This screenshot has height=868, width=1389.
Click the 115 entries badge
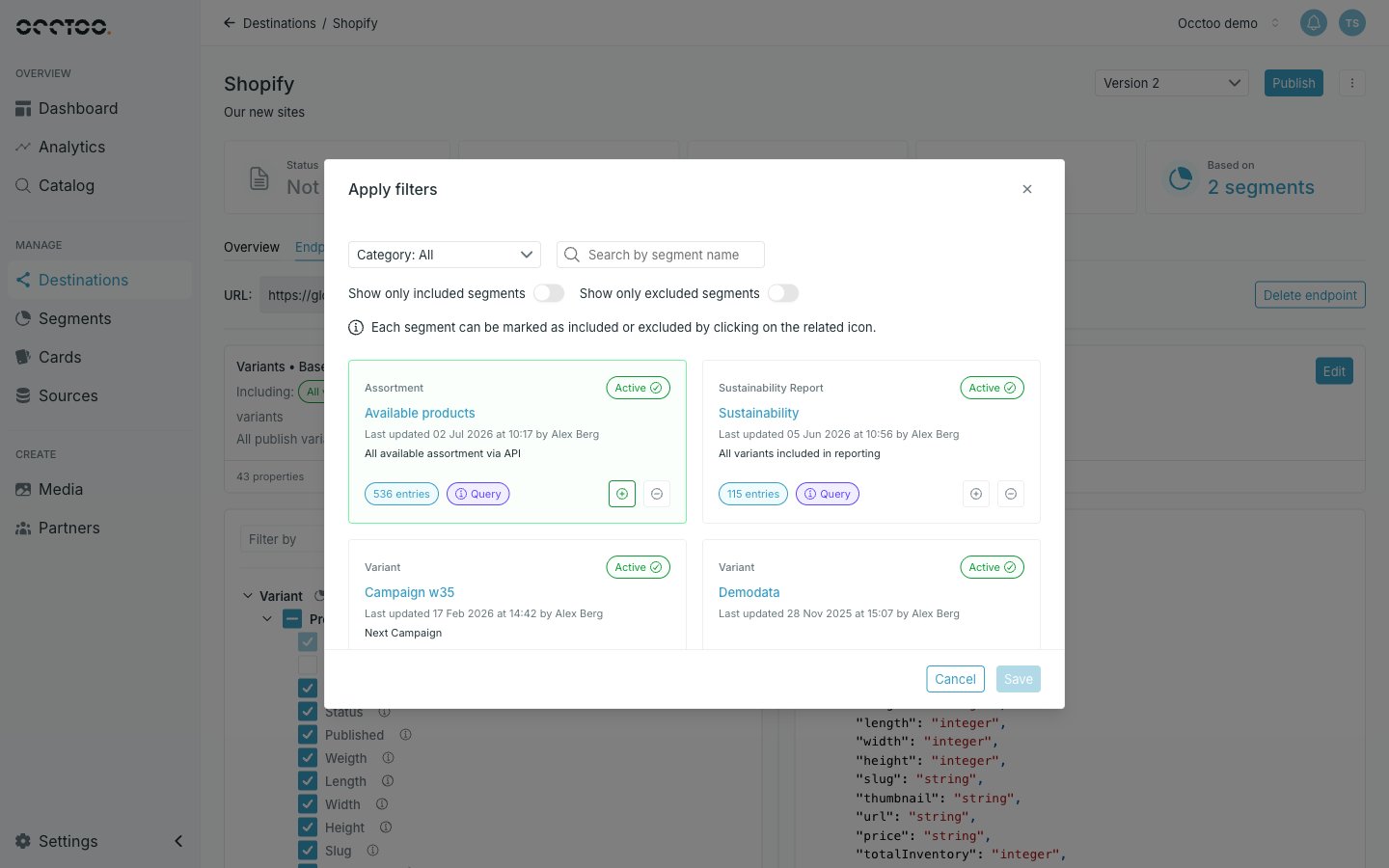[753, 494]
